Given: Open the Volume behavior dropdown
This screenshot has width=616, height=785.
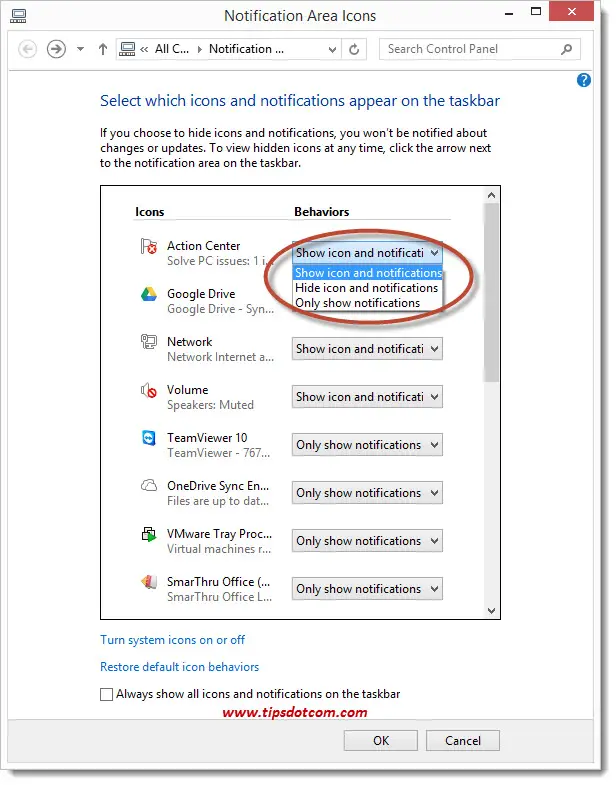Looking at the screenshot, I should click(x=367, y=397).
